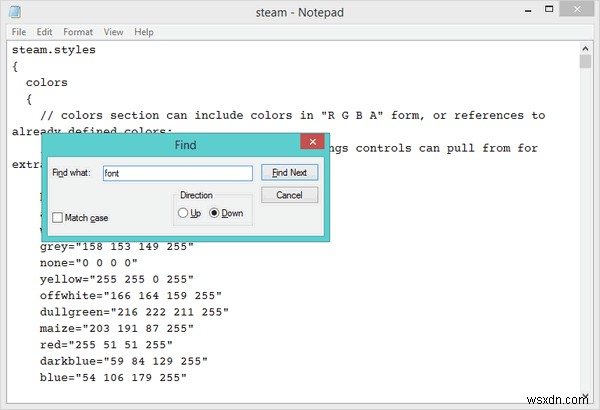Click the none="0 0 0 0" line

88,263
